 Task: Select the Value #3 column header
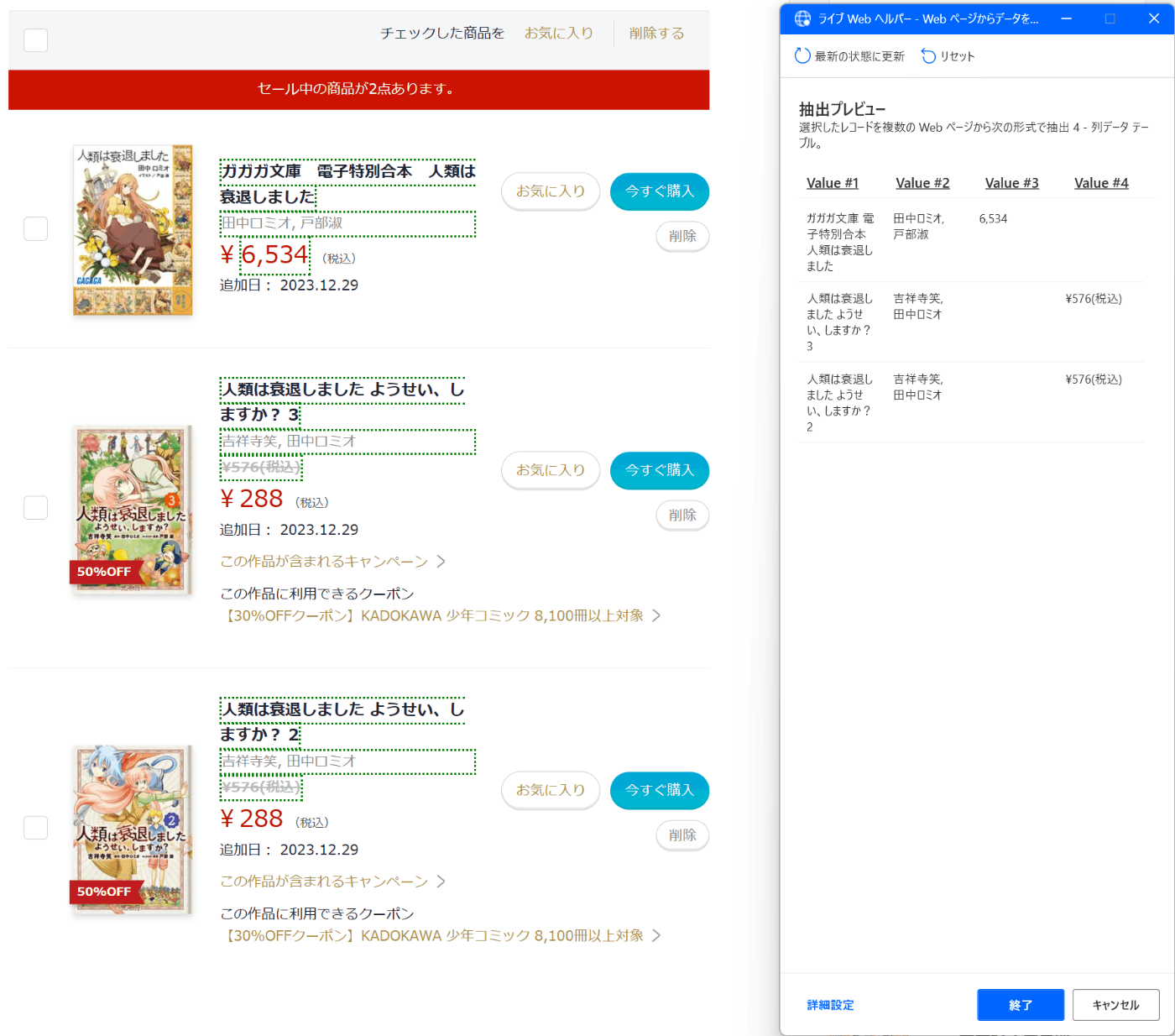1011,183
